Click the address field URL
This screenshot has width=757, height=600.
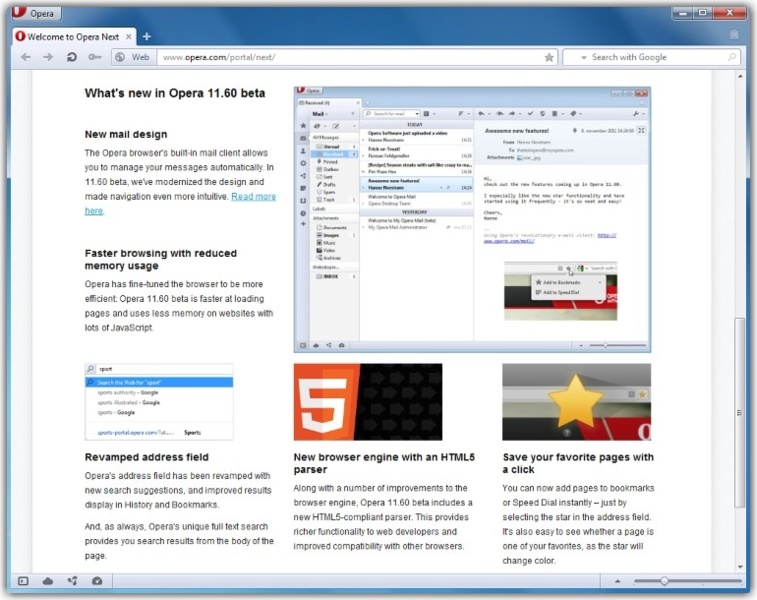click(219, 57)
